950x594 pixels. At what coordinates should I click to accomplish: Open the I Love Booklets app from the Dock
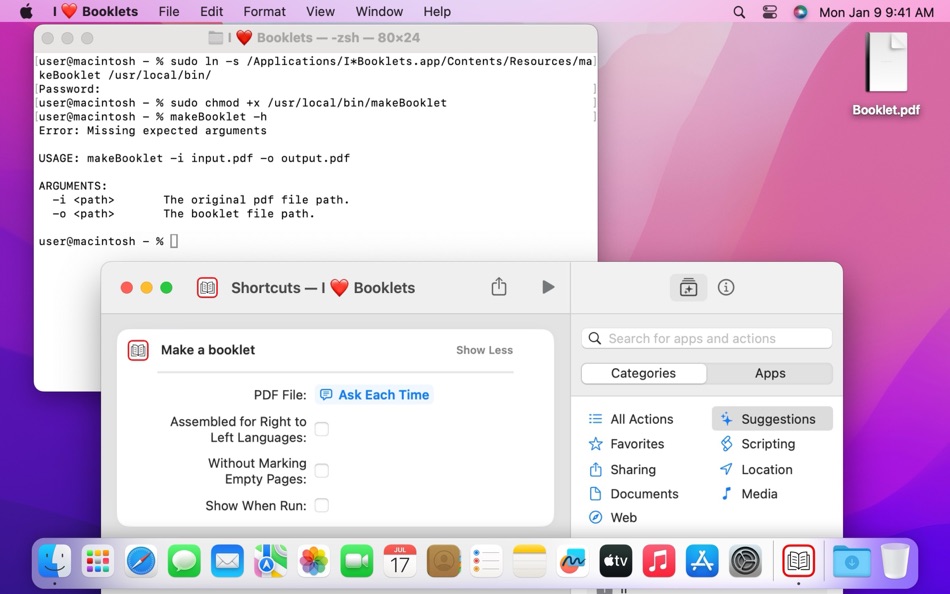click(797, 561)
